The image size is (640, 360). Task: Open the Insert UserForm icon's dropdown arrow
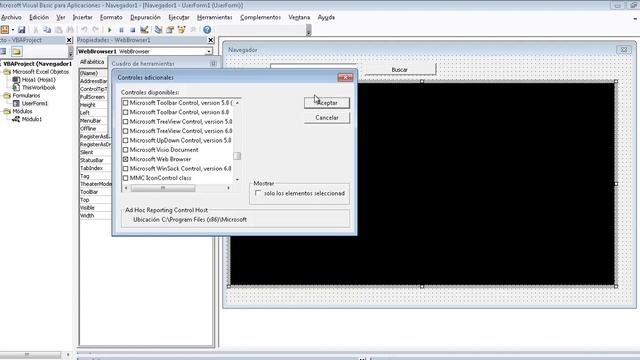click(13, 30)
